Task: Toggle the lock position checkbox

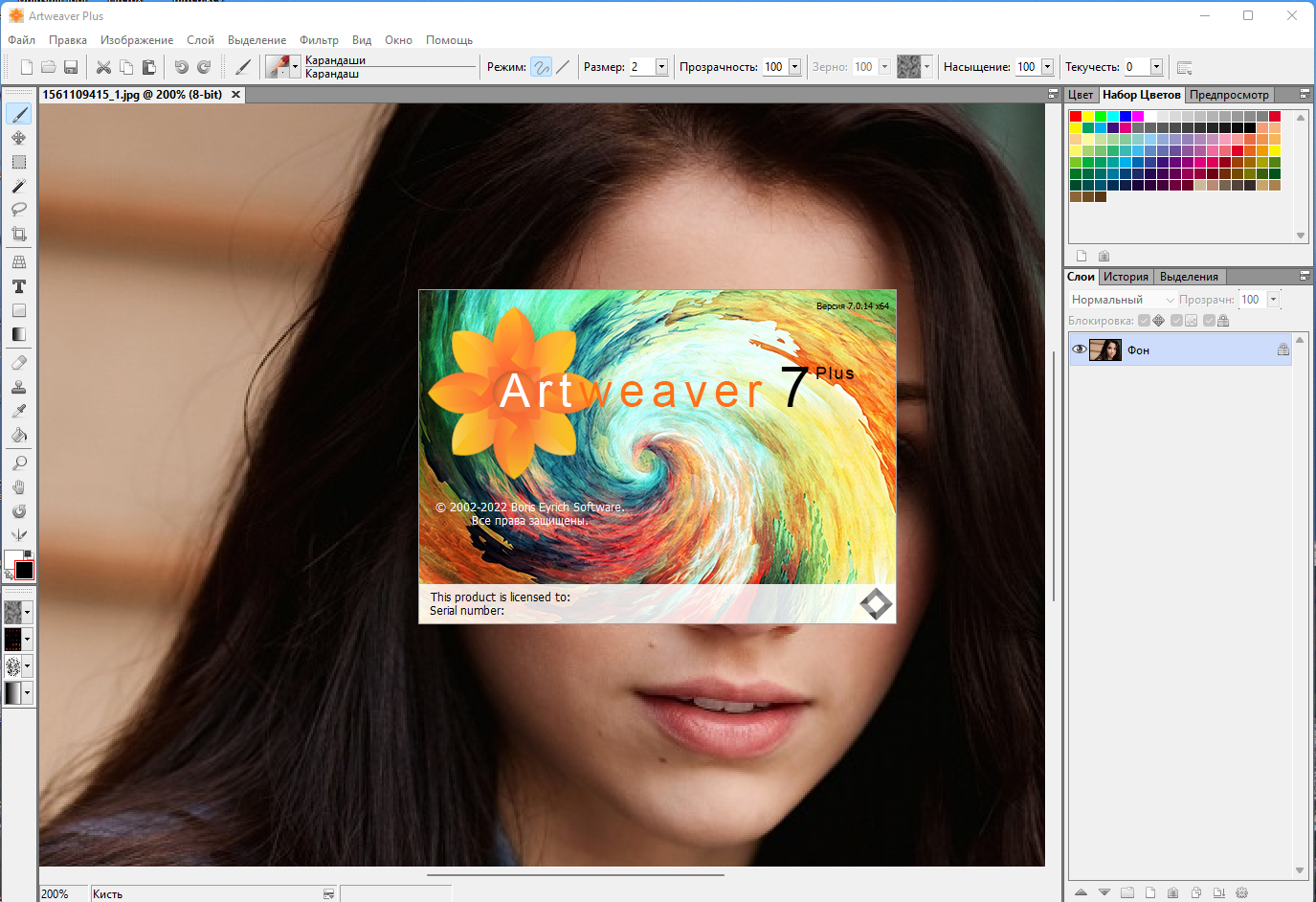Action: [x=1145, y=321]
